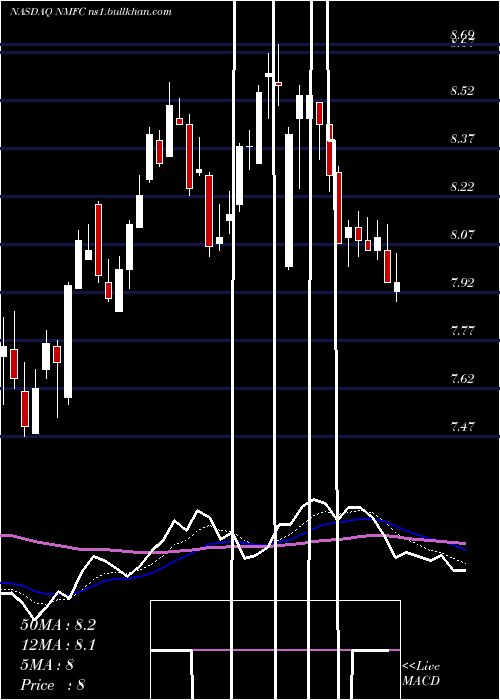
Task: Click the 8.52 price axis label
Action: [462, 91]
